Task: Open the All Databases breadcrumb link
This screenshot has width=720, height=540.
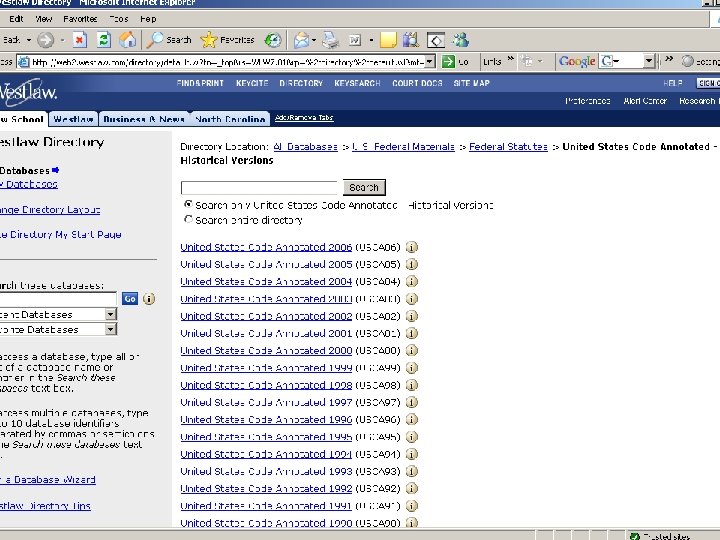Action: (x=305, y=146)
